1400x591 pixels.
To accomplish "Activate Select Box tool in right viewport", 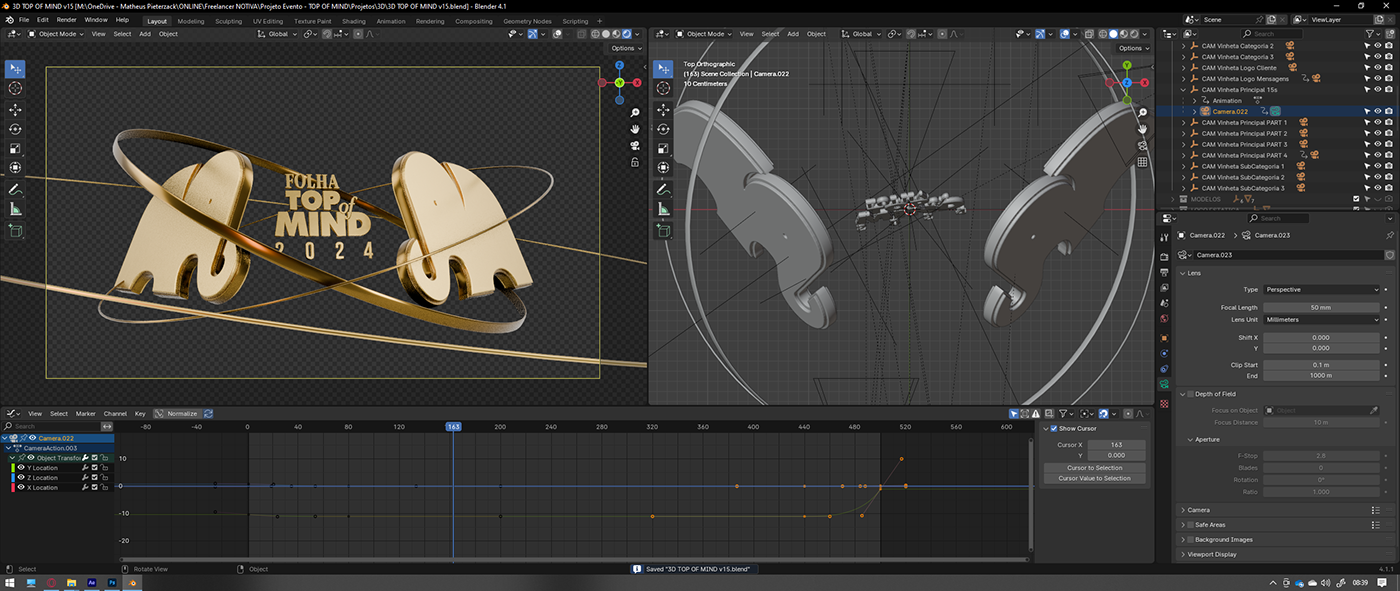I will [662, 69].
